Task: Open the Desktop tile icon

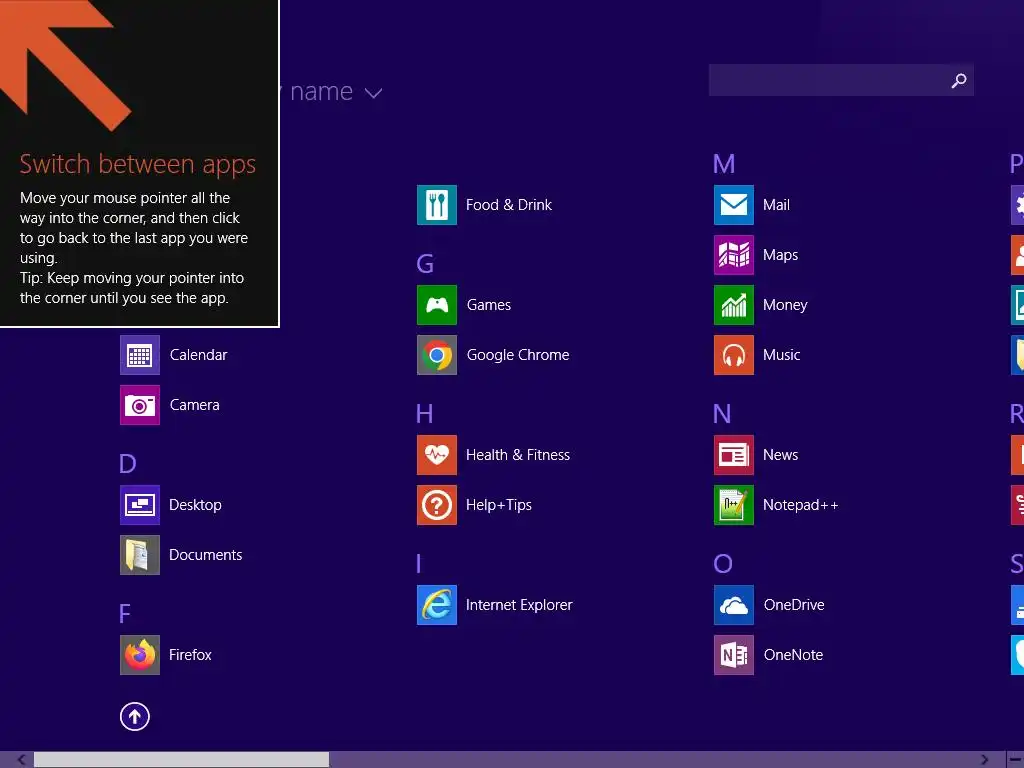Action: tap(140, 505)
